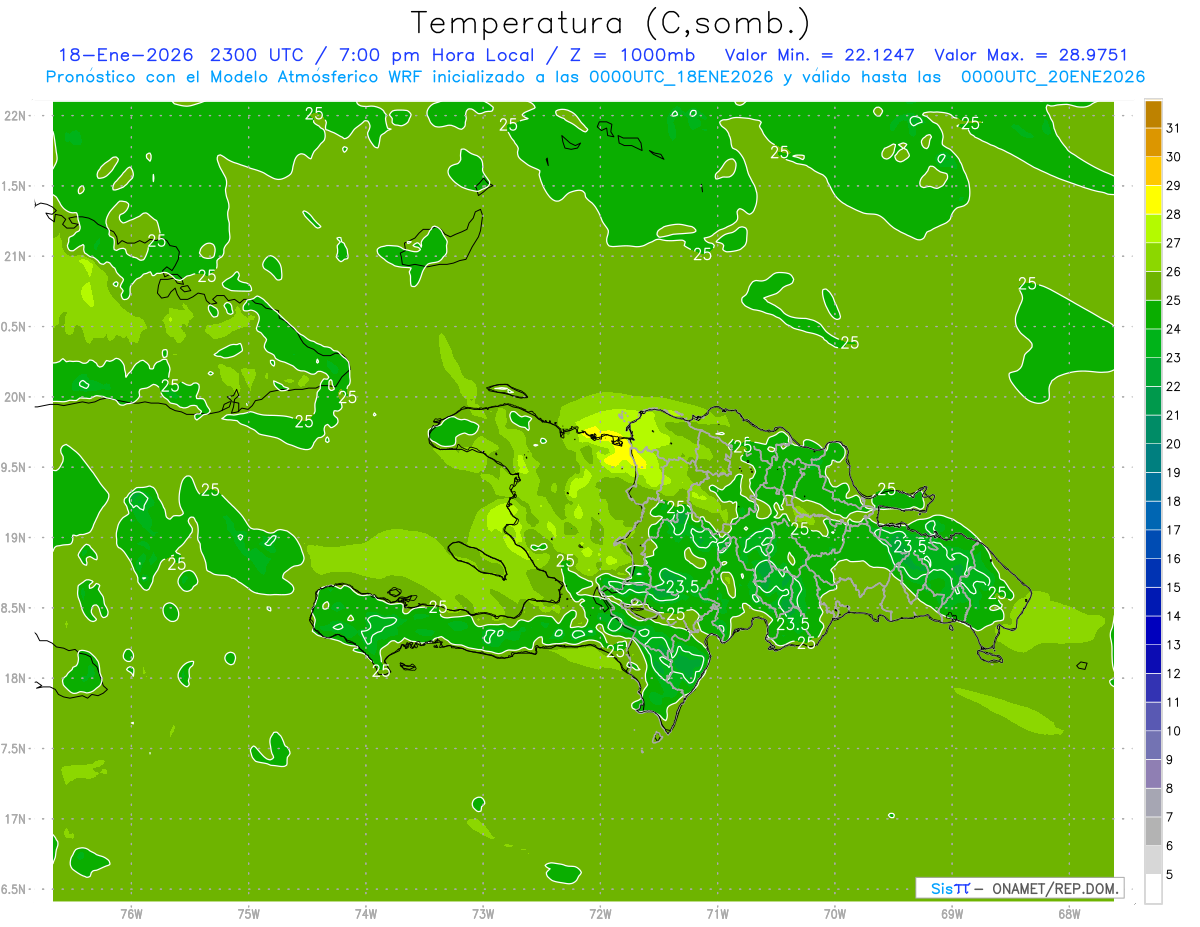The height and width of the screenshot is (927, 1200).
Task: Click the '21N' latitude axis label
Action: click(x=15, y=256)
